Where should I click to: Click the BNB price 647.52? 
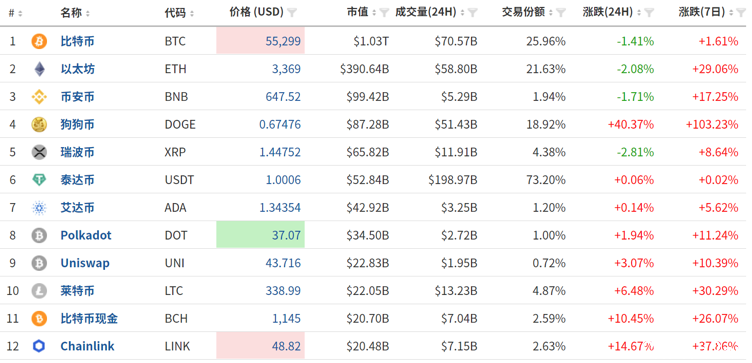[283, 97]
